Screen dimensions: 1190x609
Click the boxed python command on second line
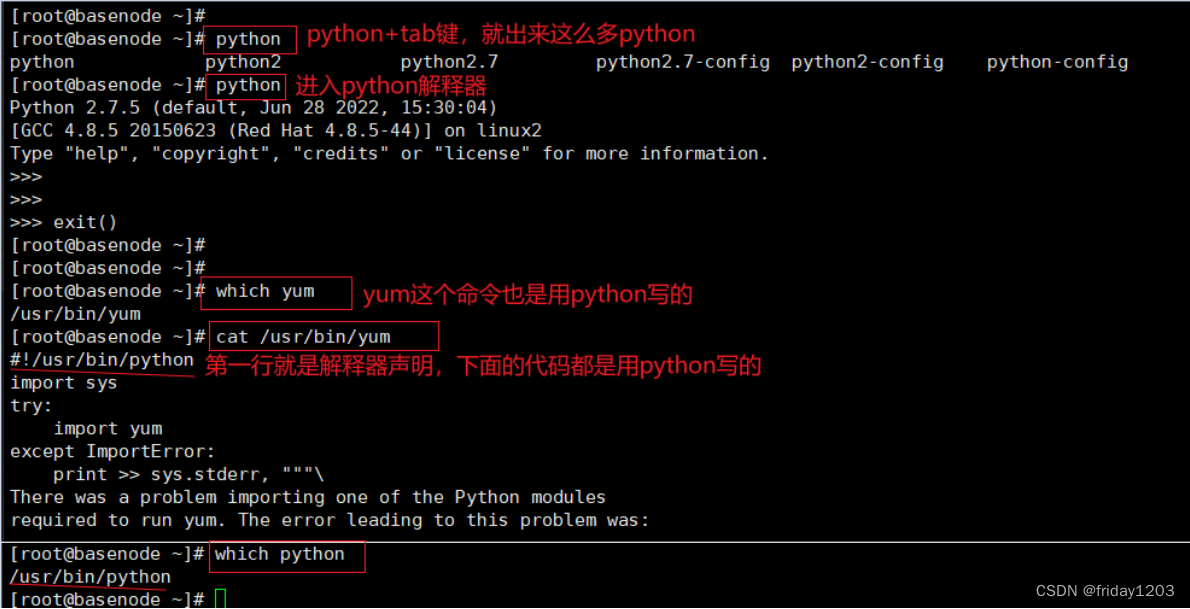[249, 38]
